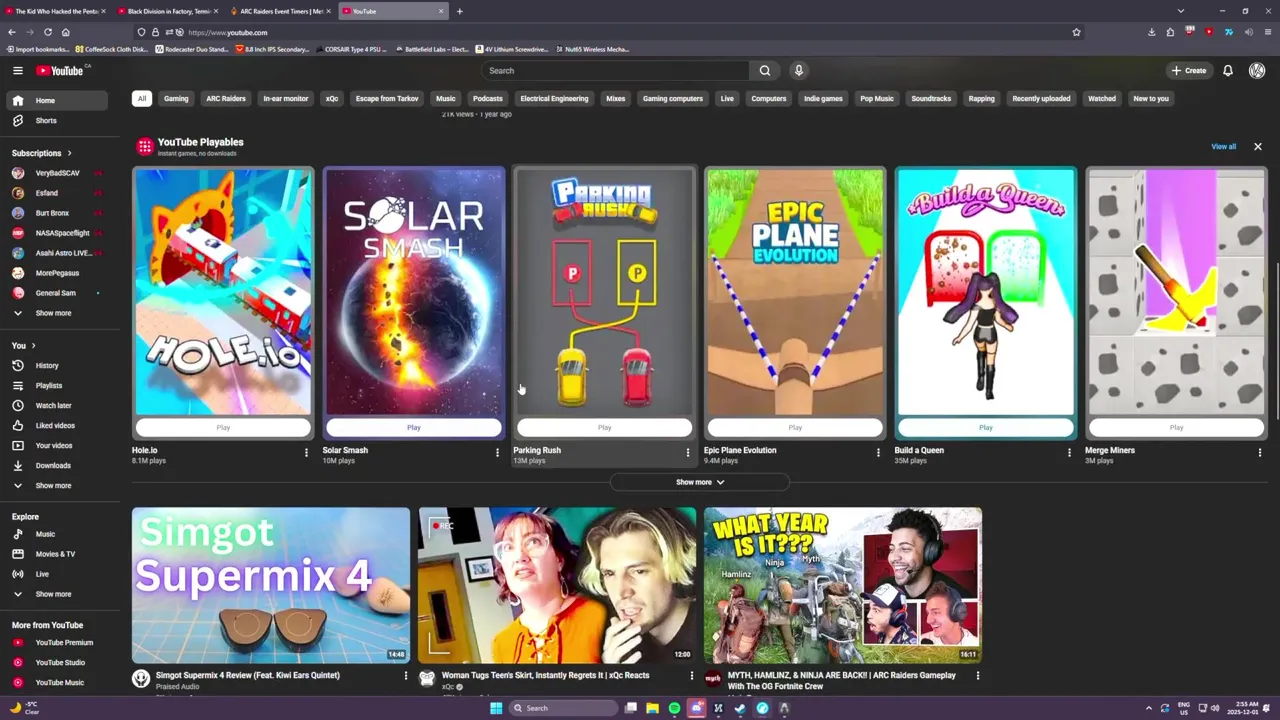The height and width of the screenshot is (720, 1280).
Task: Open Shorts in the sidebar
Action: [x=56, y=120]
